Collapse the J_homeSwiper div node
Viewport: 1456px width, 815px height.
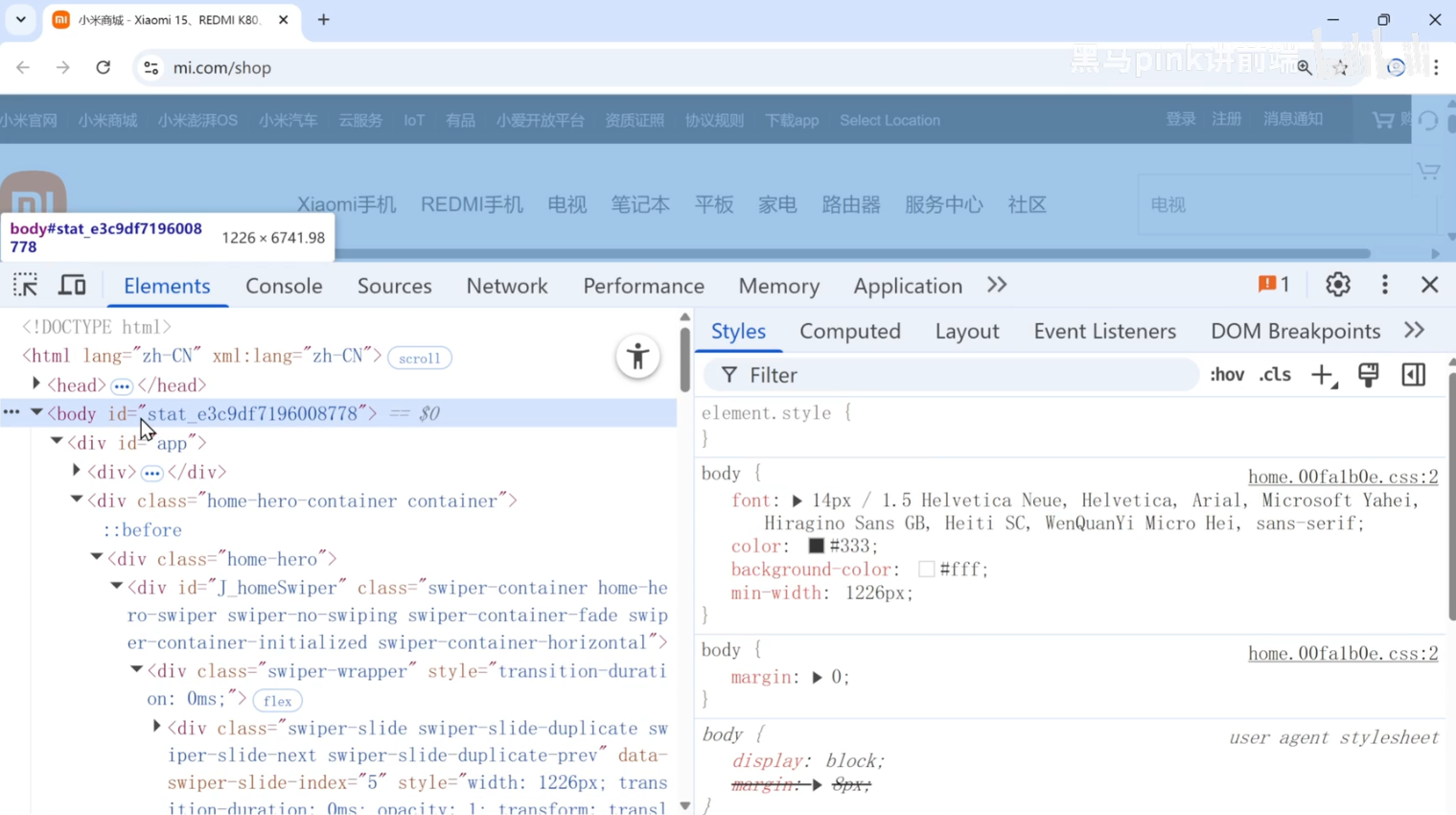click(x=117, y=586)
